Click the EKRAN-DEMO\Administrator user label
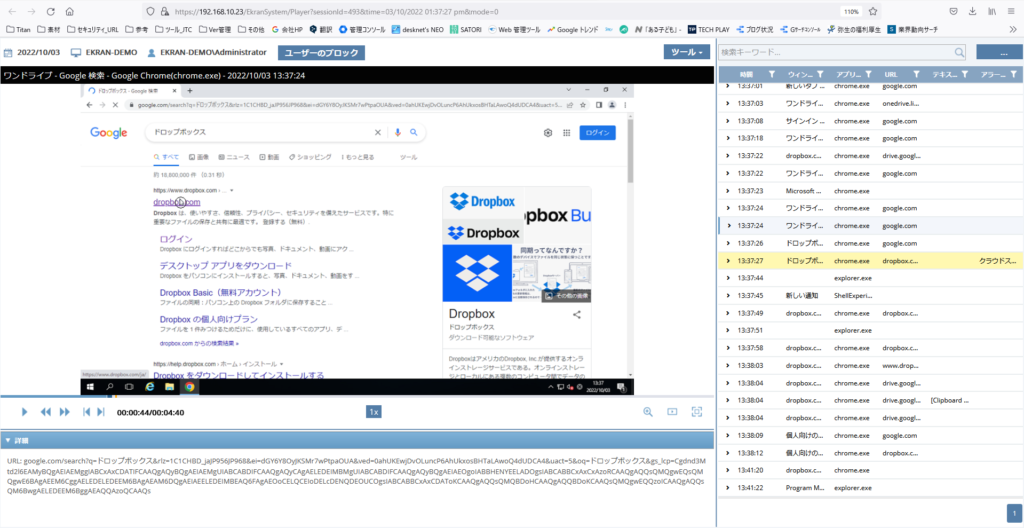This screenshot has height=528, width=1024. tap(213, 52)
